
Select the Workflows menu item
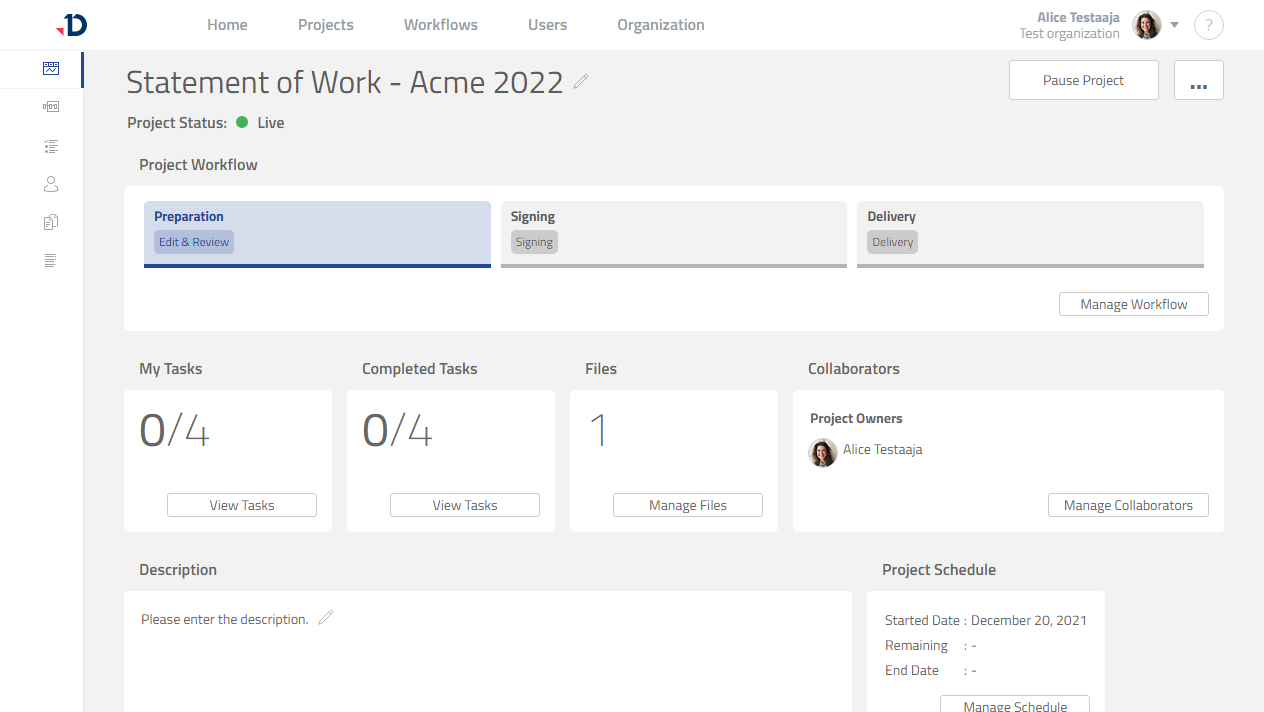(x=440, y=24)
